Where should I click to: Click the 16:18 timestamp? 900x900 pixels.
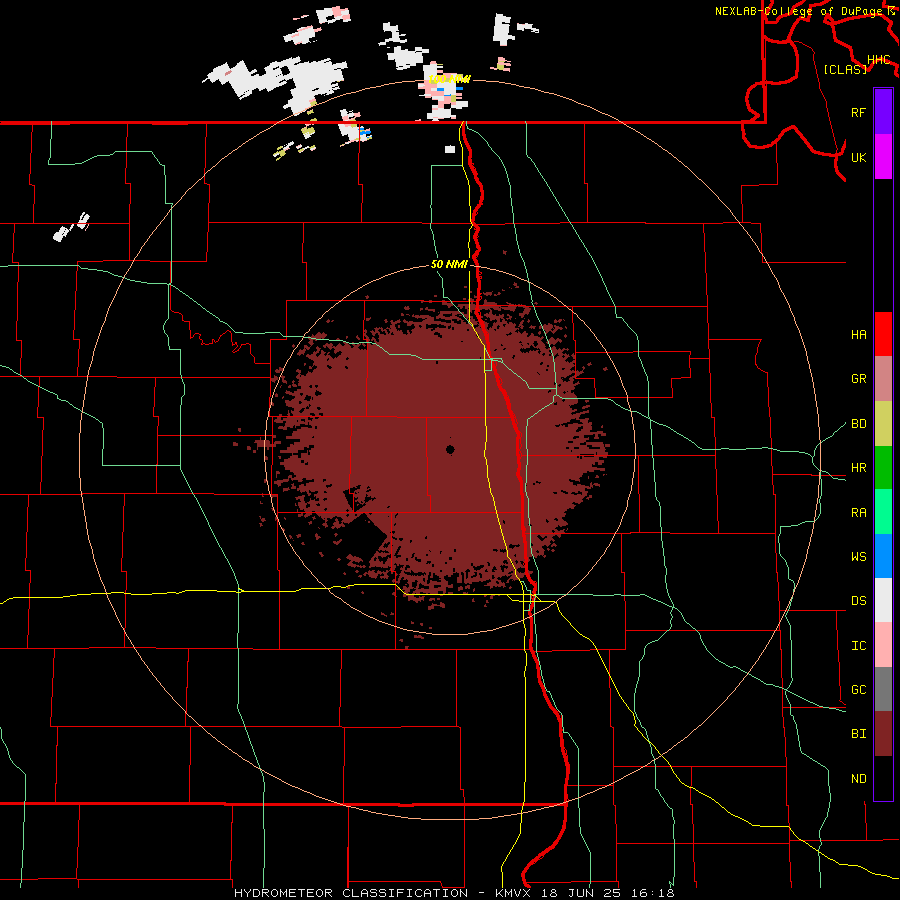click(x=655, y=893)
